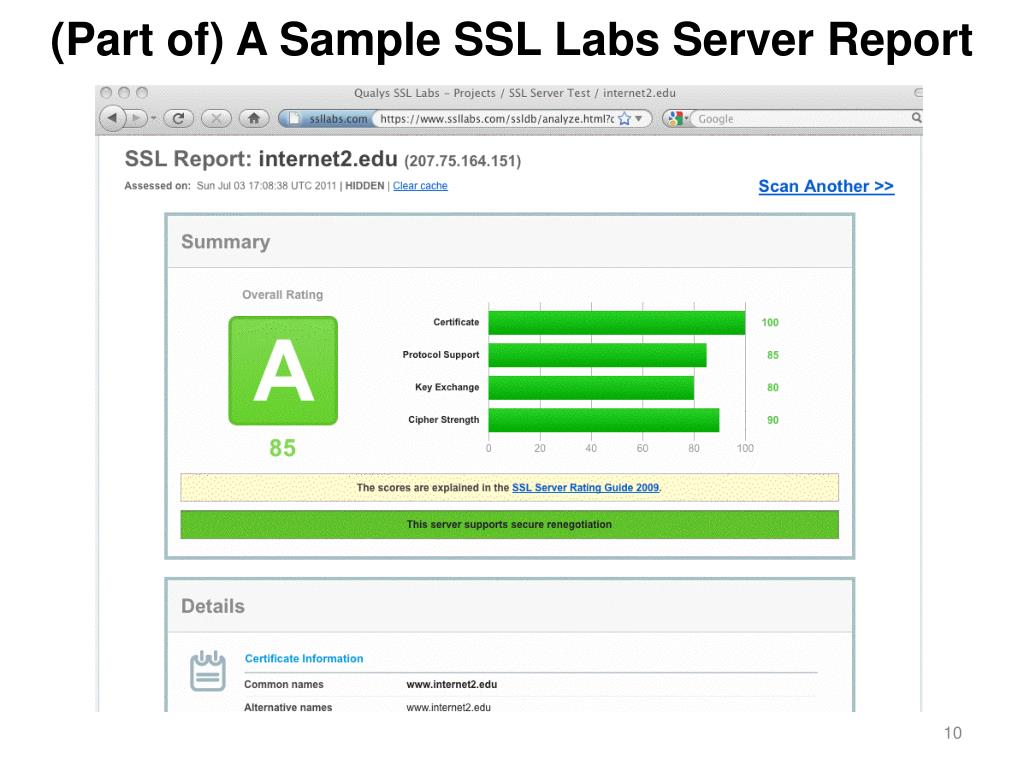Screen dimensions: 1024x768
Task: Click the Cipher Strength score value 90
Action: [773, 421]
